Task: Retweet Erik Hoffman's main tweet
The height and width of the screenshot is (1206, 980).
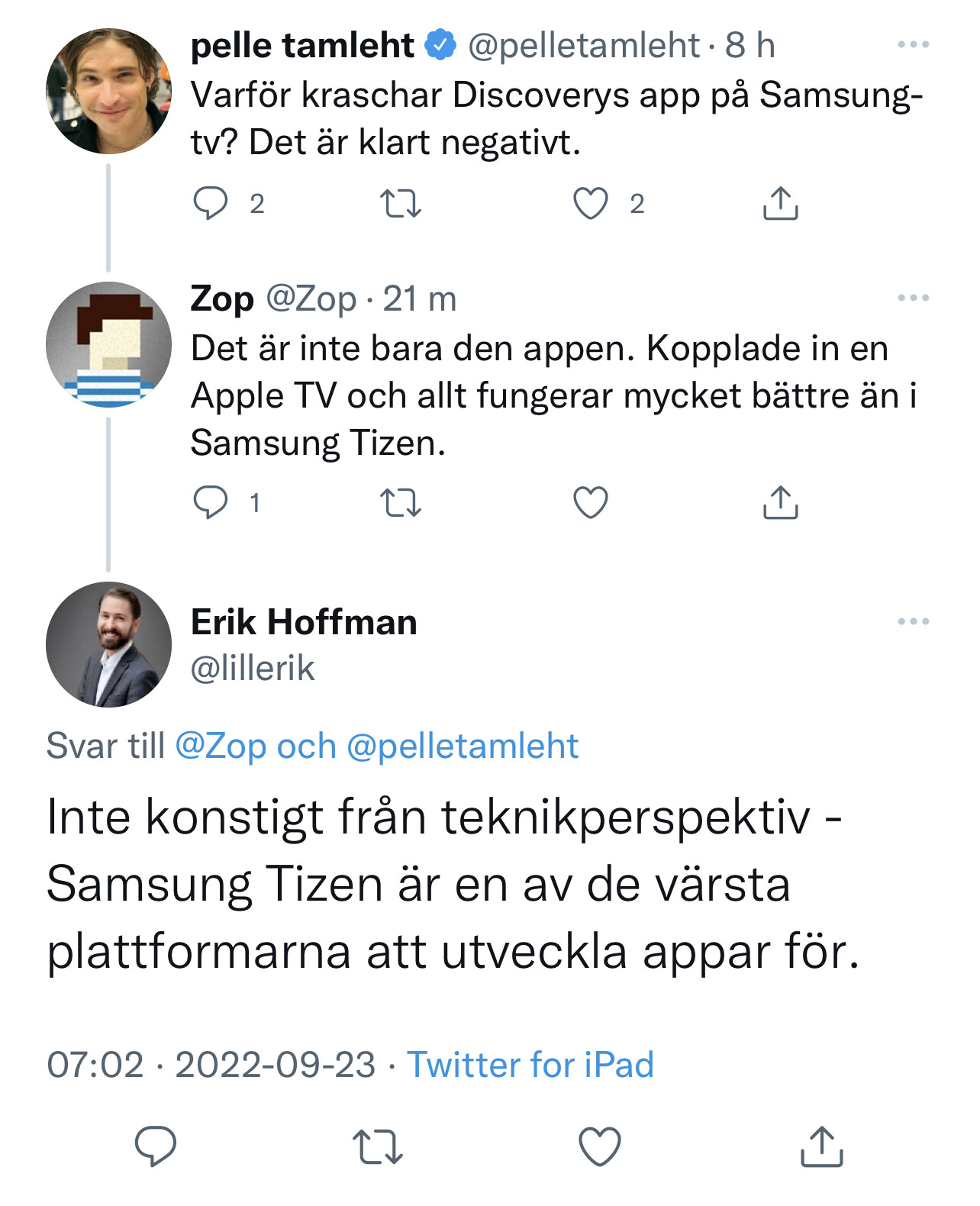Action: (x=377, y=1146)
